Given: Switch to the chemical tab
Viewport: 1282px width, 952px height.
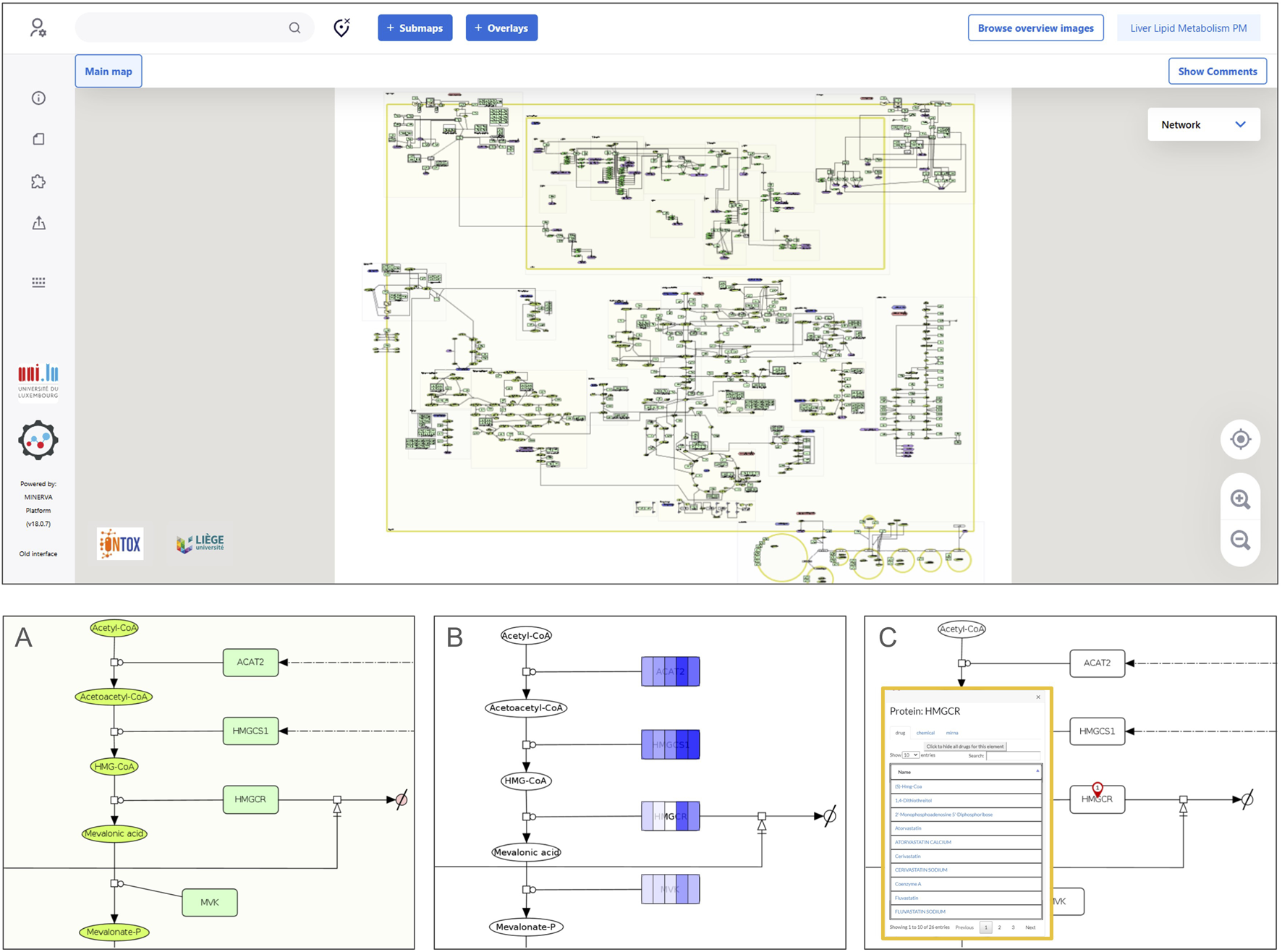Looking at the screenshot, I should click(925, 733).
